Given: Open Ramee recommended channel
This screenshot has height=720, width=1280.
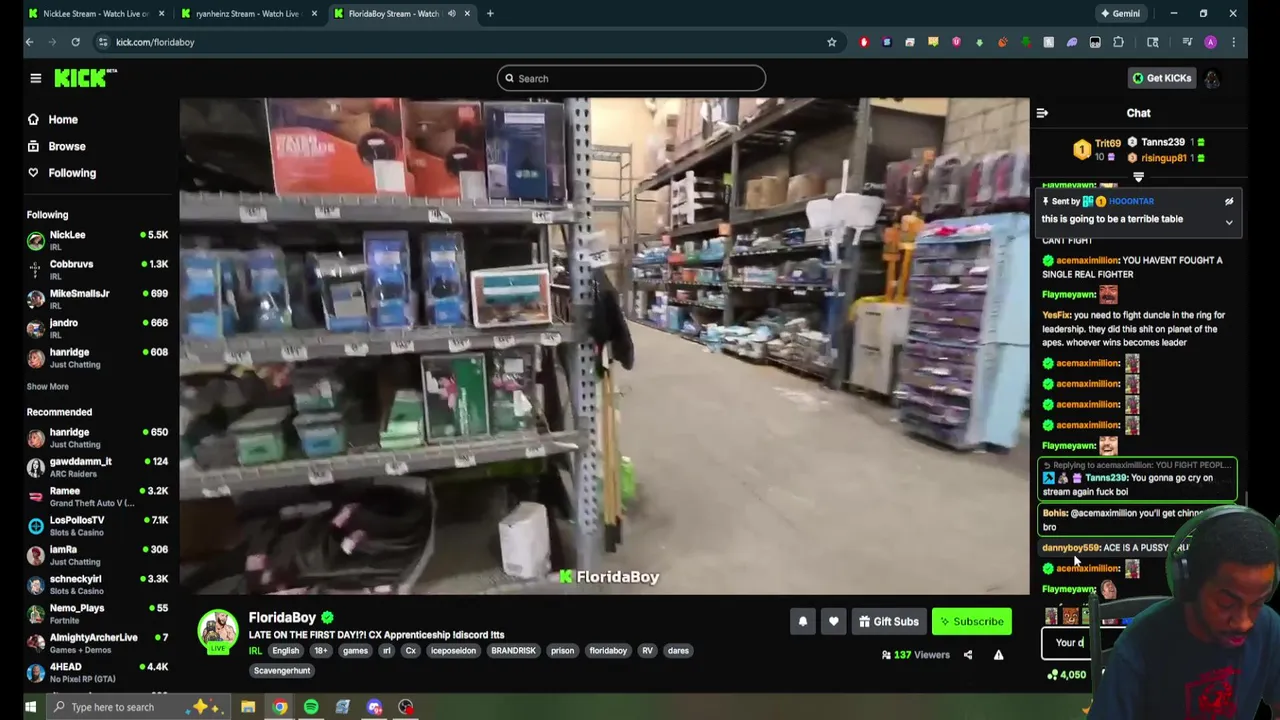Looking at the screenshot, I should [x=97, y=496].
